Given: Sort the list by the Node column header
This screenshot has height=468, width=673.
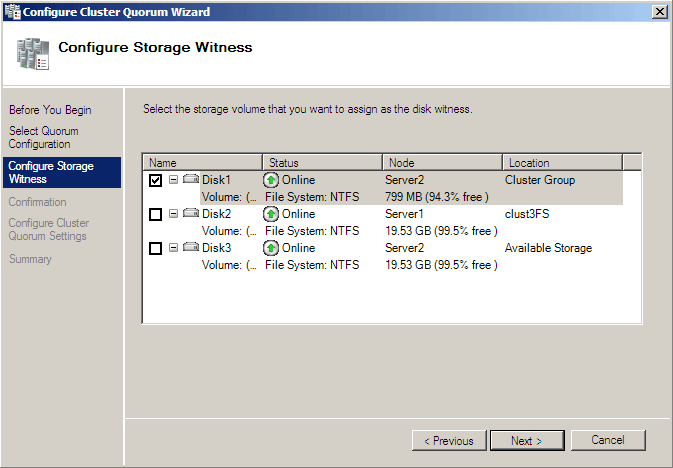Looking at the screenshot, I should (x=442, y=163).
